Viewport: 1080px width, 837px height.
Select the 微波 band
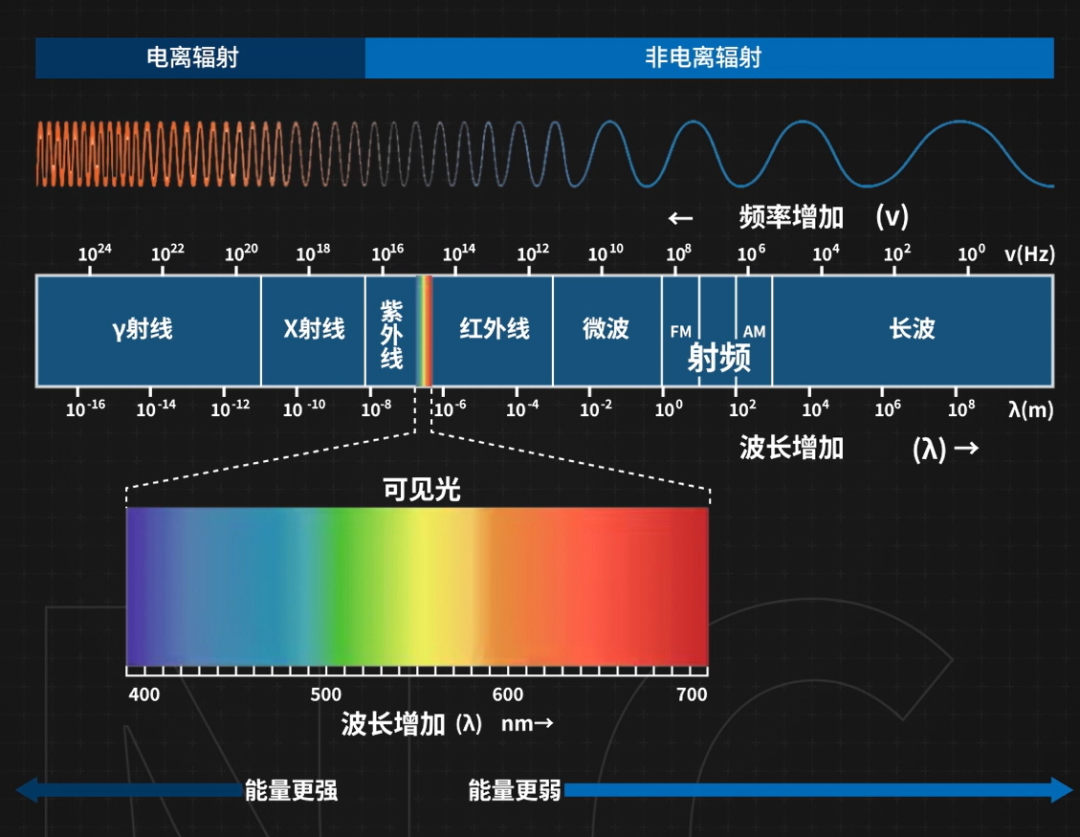pos(606,330)
